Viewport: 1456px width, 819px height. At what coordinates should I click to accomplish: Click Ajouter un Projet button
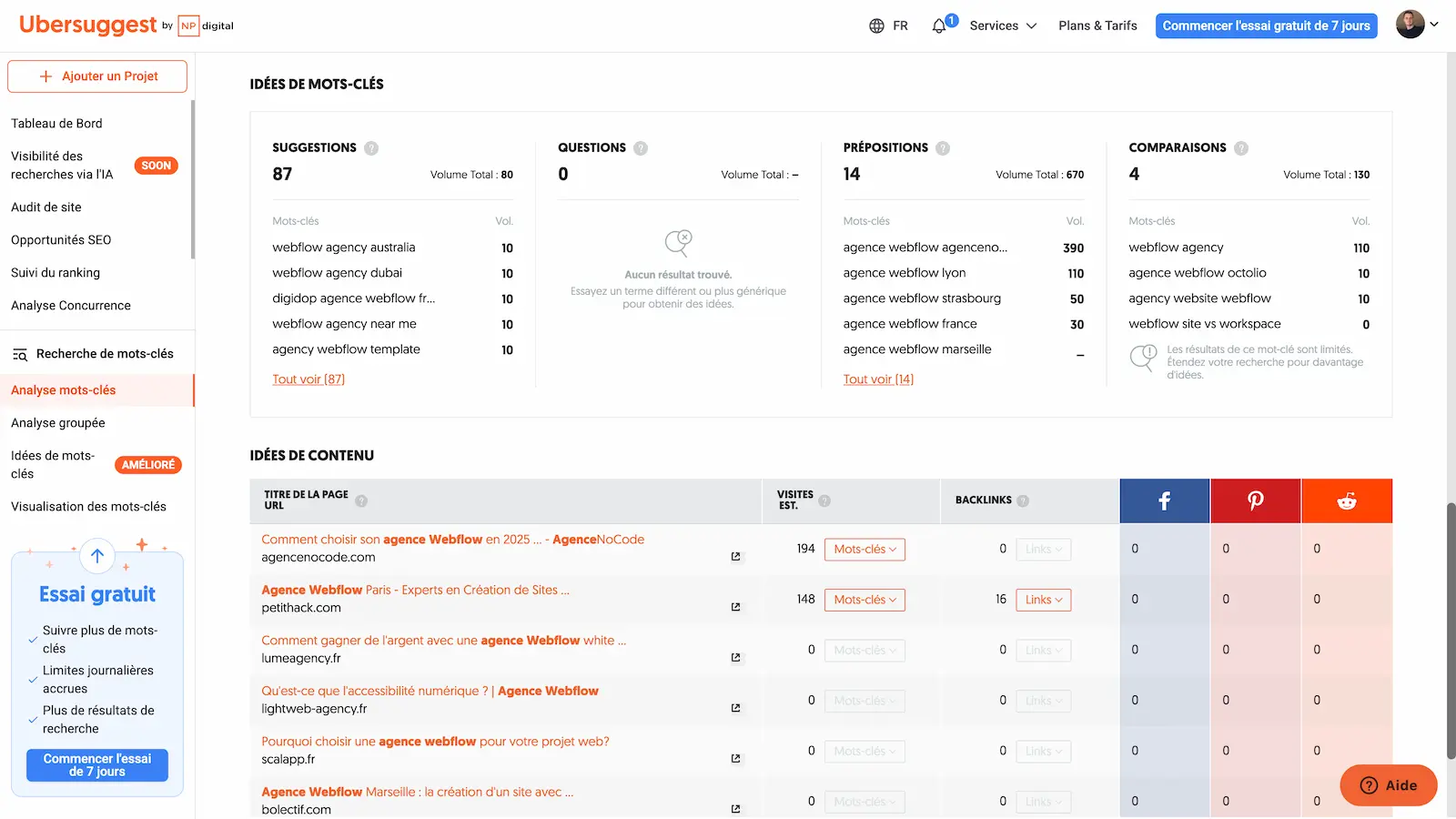[97, 76]
